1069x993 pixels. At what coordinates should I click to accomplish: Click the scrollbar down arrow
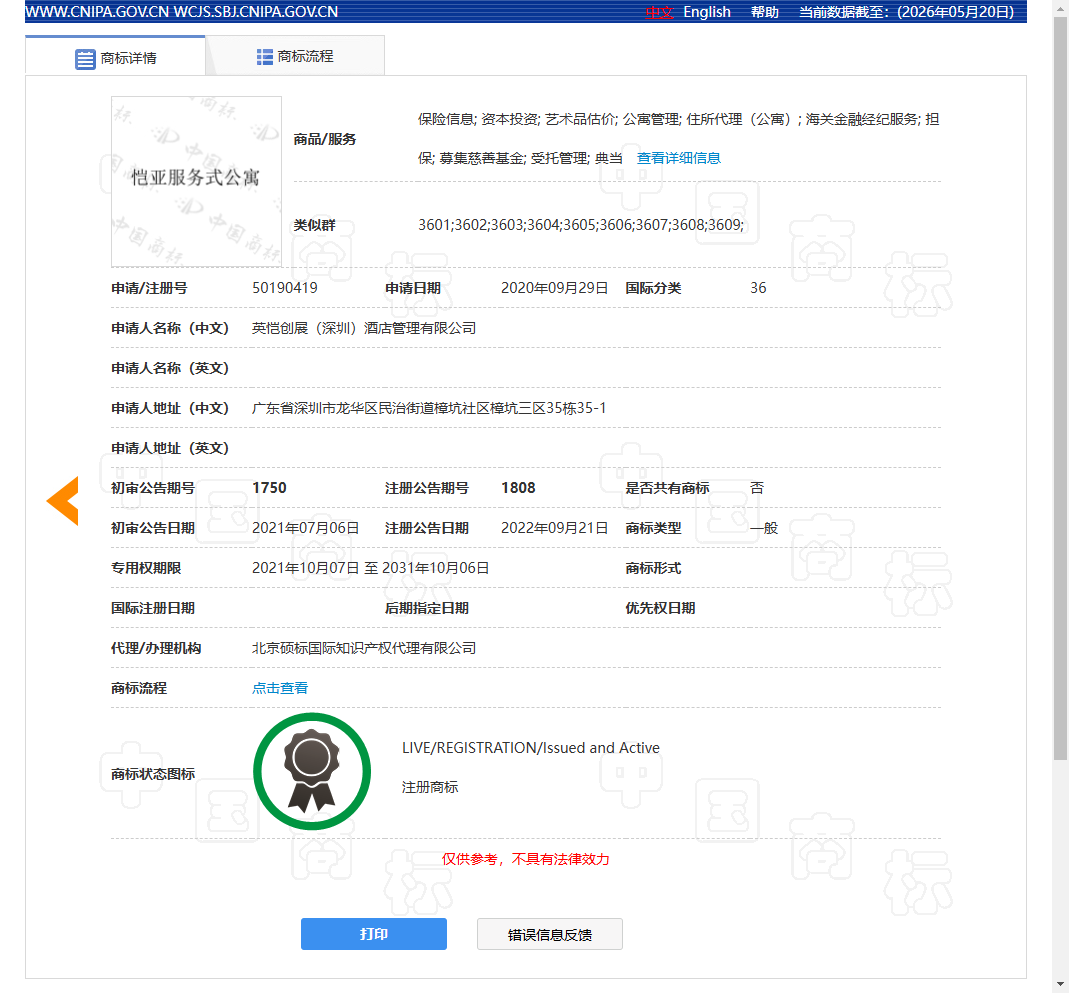[1060, 984]
